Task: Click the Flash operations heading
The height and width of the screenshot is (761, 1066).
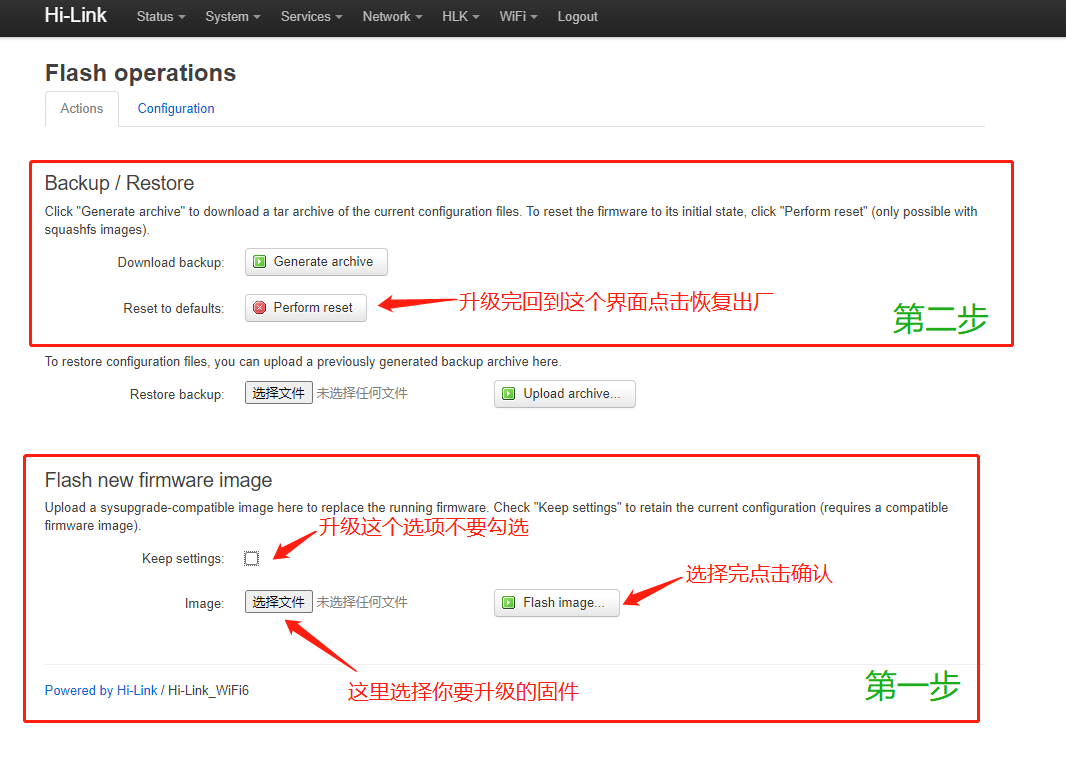Action: click(140, 73)
